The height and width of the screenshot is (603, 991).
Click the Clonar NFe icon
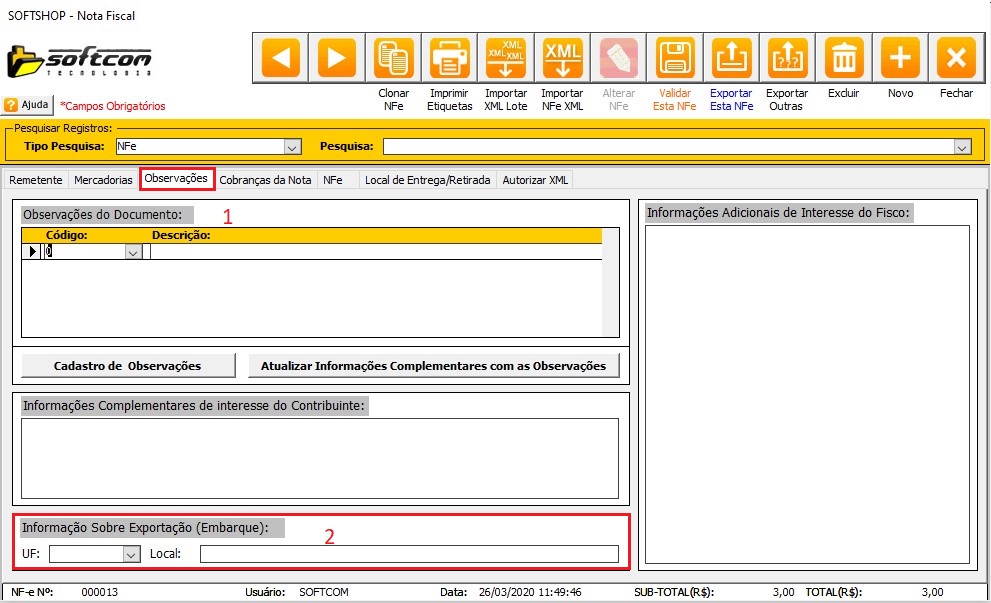tap(394, 58)
